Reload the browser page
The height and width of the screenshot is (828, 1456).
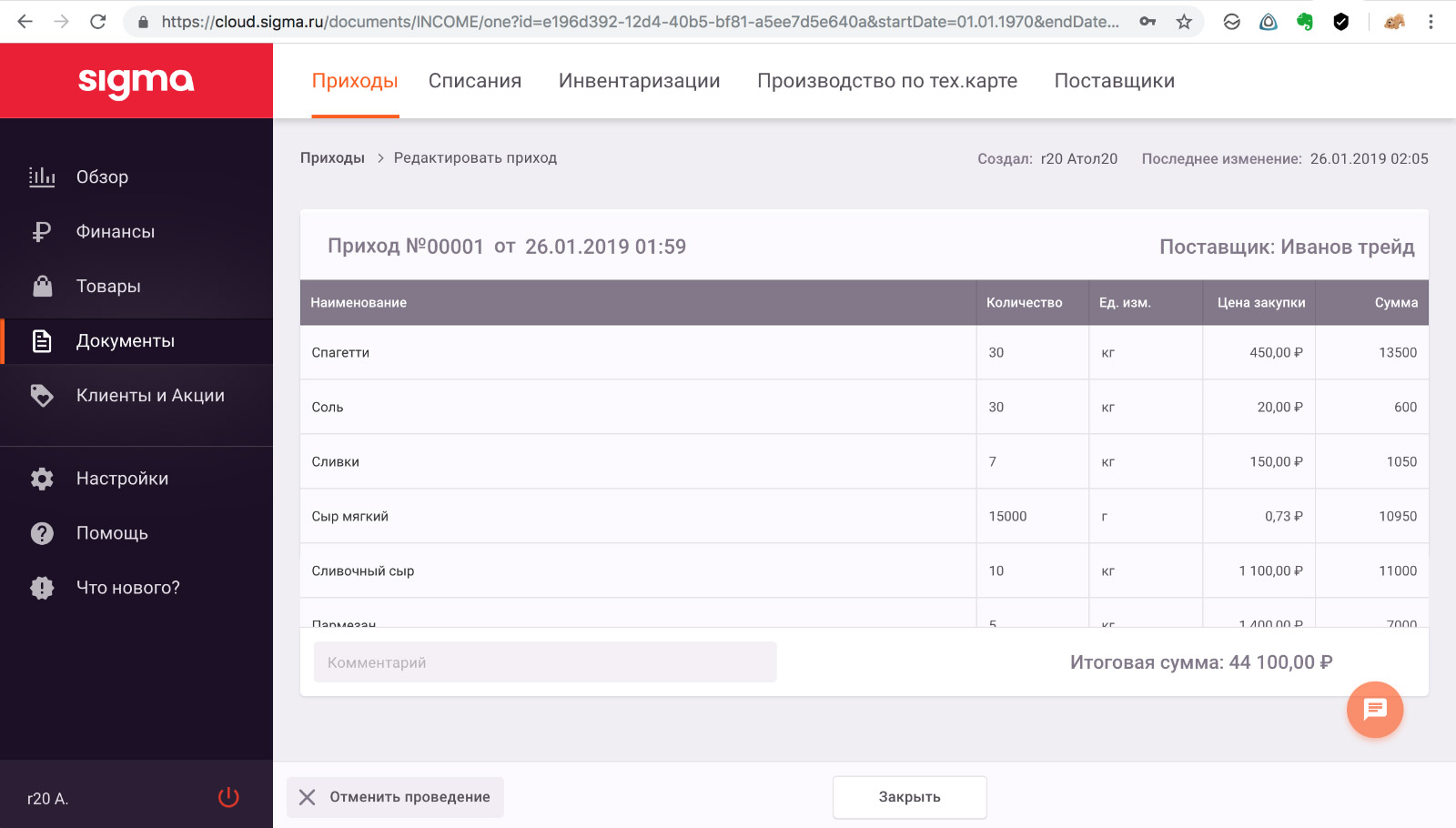tap(98, 22)
